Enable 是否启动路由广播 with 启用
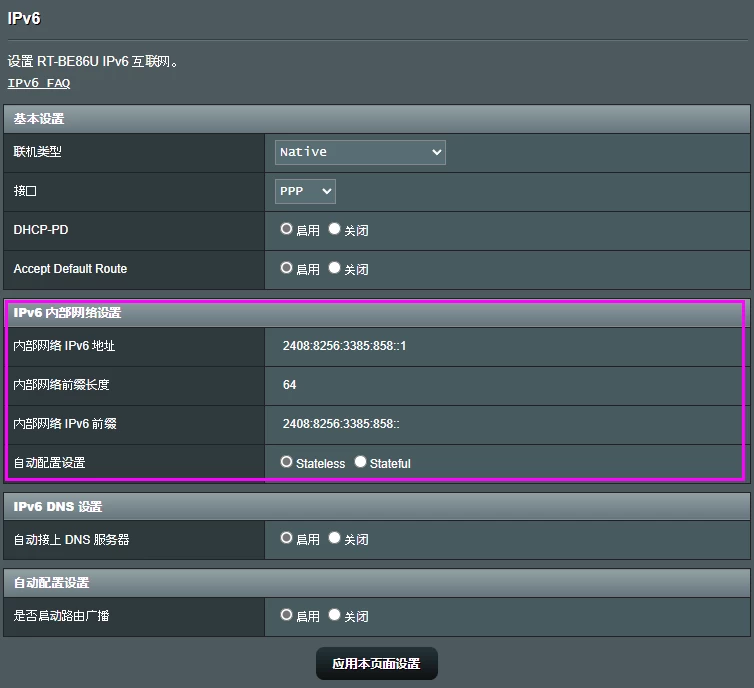The width and height of the screenshot is (754, 688). click(287, 615)
